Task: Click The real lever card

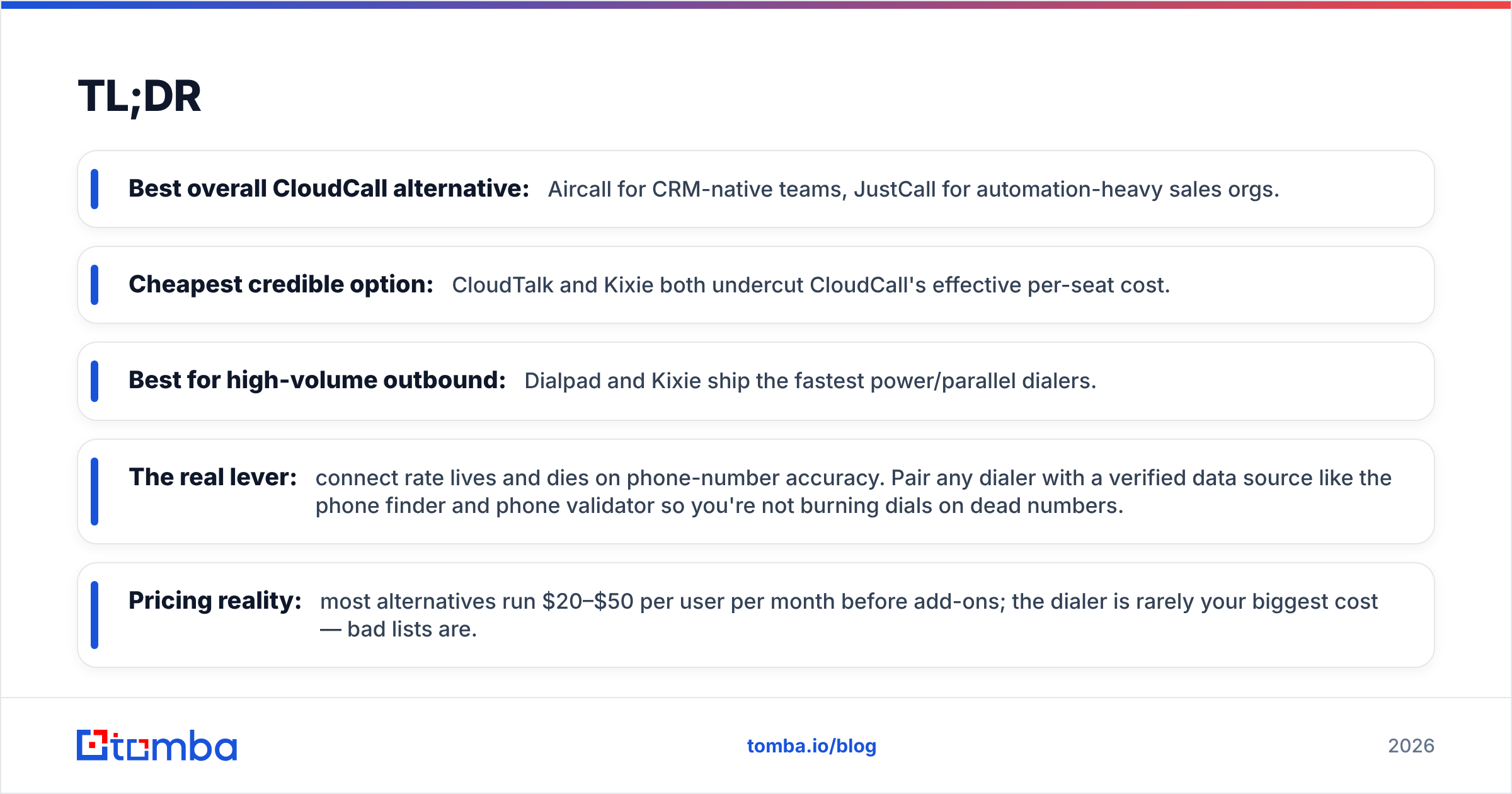Action: click(756, 492)
